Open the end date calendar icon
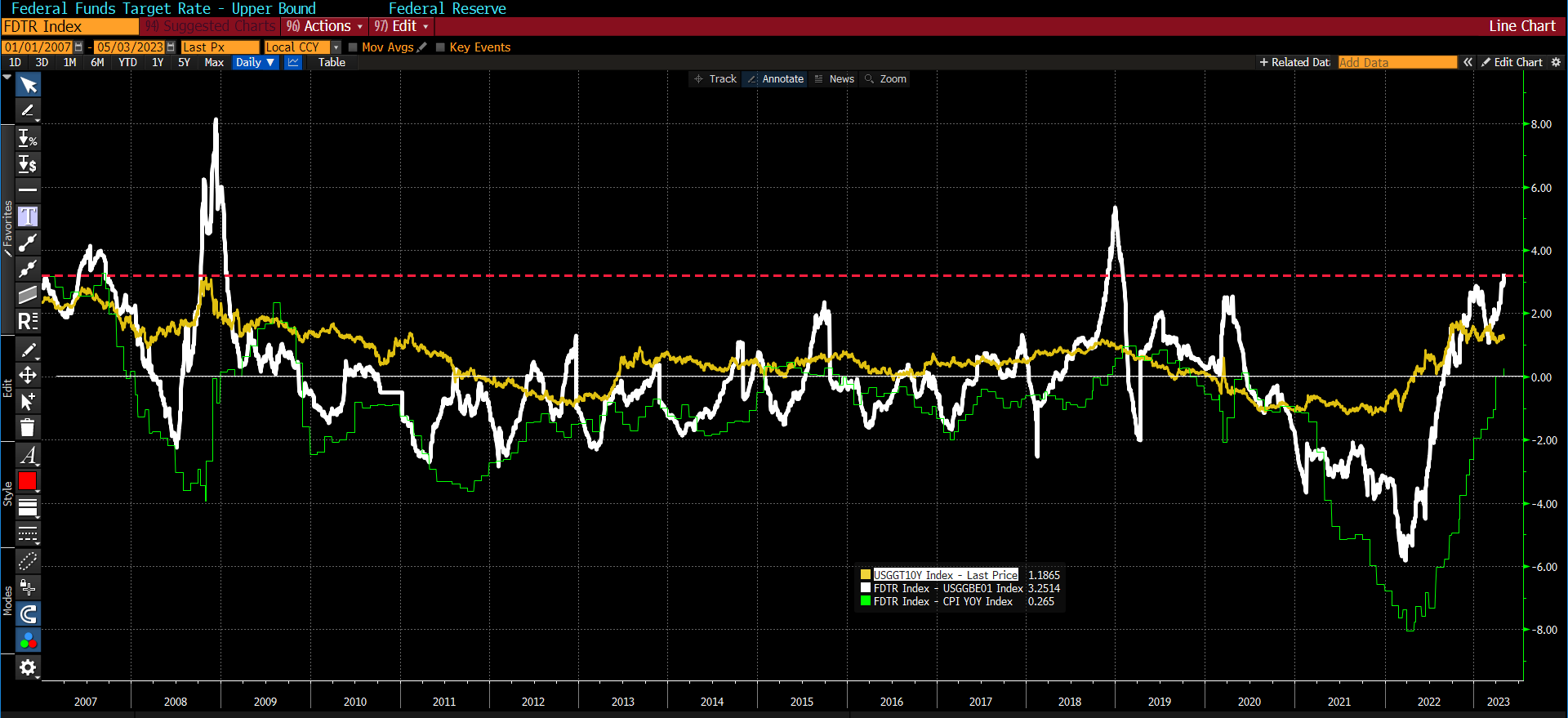Viewport: 1568px width, 718px height. click(x=171, y=47)
